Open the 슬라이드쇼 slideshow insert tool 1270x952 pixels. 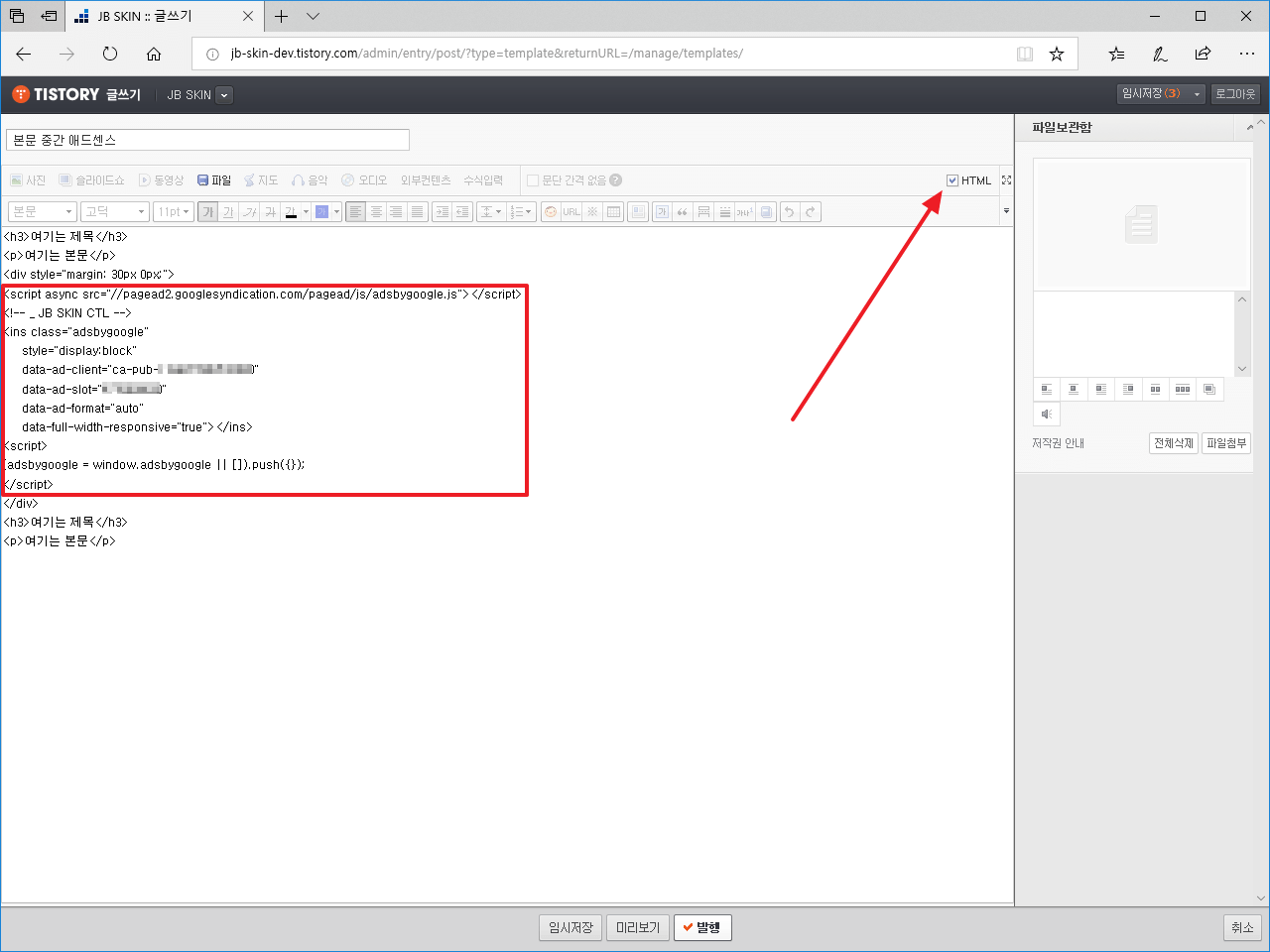pyautogui.click(x=92, y=180)
